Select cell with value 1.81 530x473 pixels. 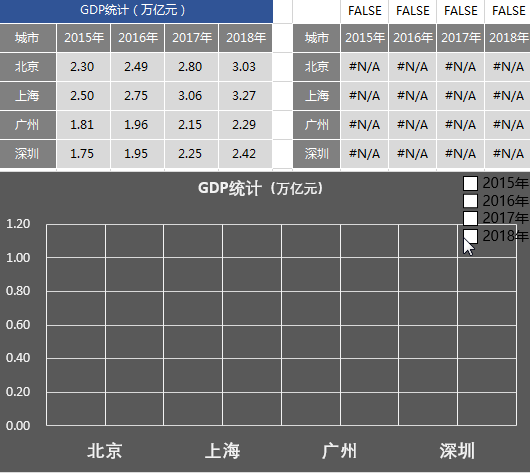[x=83, y=125]
